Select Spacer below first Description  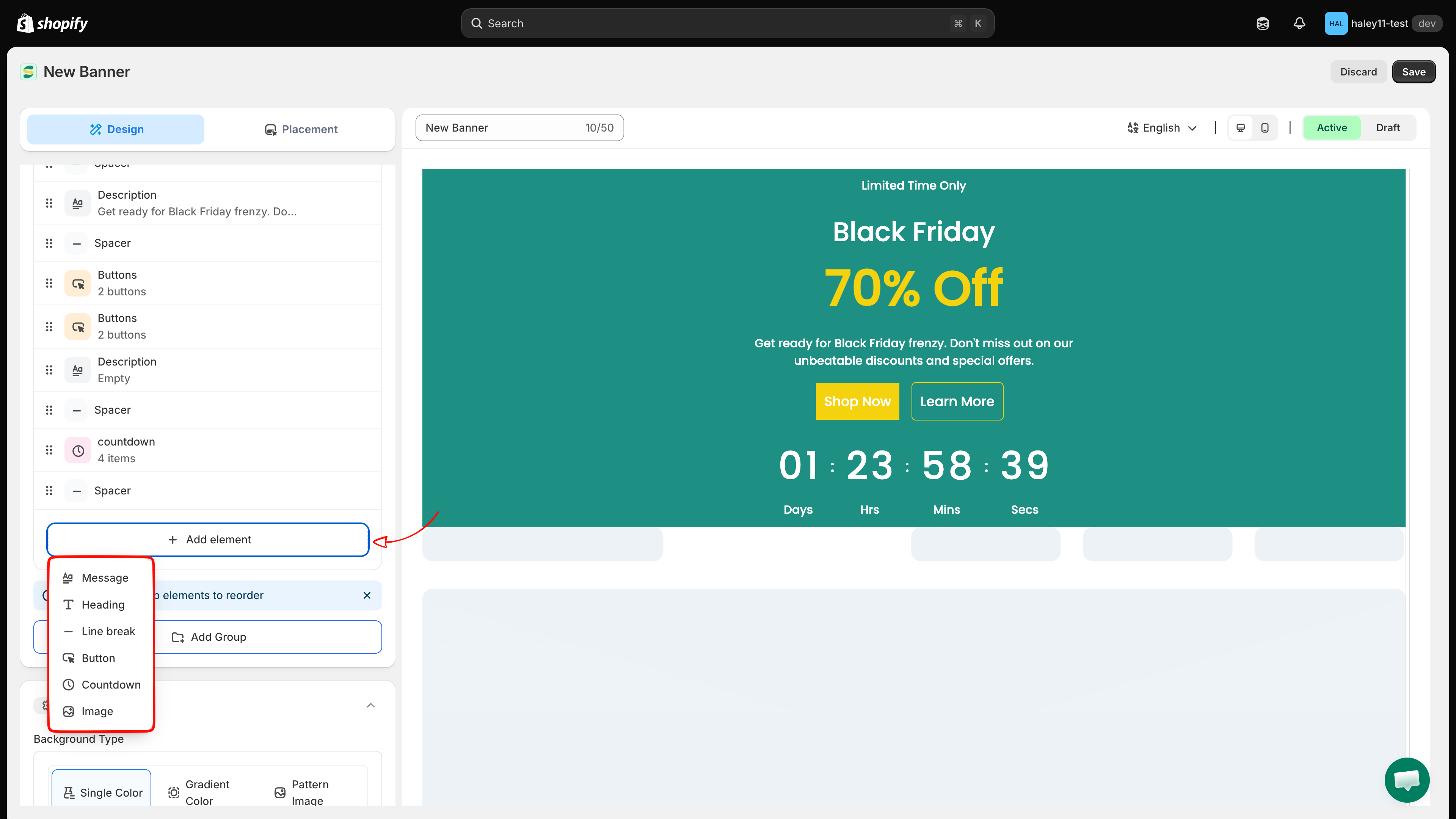click(208, 243)
